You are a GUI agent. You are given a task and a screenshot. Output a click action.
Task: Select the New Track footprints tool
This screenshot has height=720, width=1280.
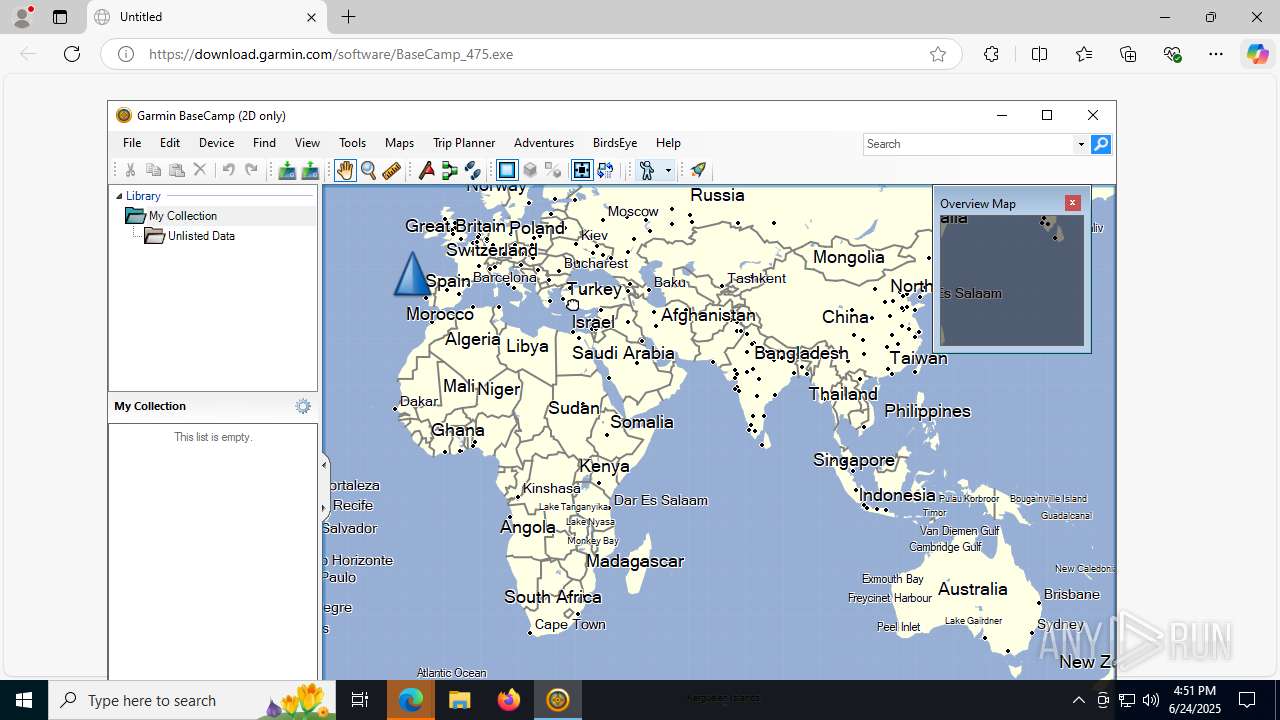[x=473, y=170]
